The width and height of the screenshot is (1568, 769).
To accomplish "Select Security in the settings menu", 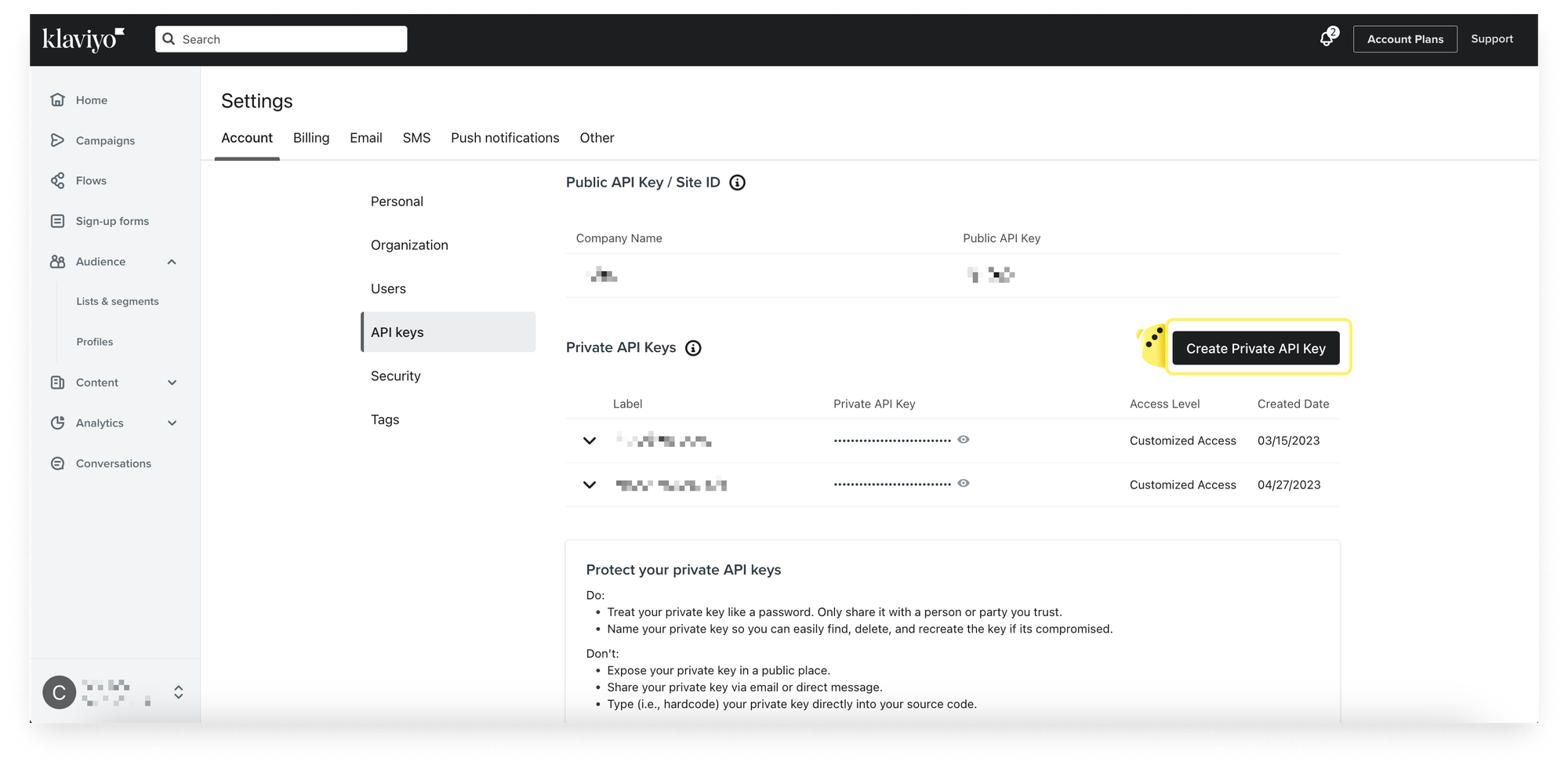I will [x=395, y=376].
